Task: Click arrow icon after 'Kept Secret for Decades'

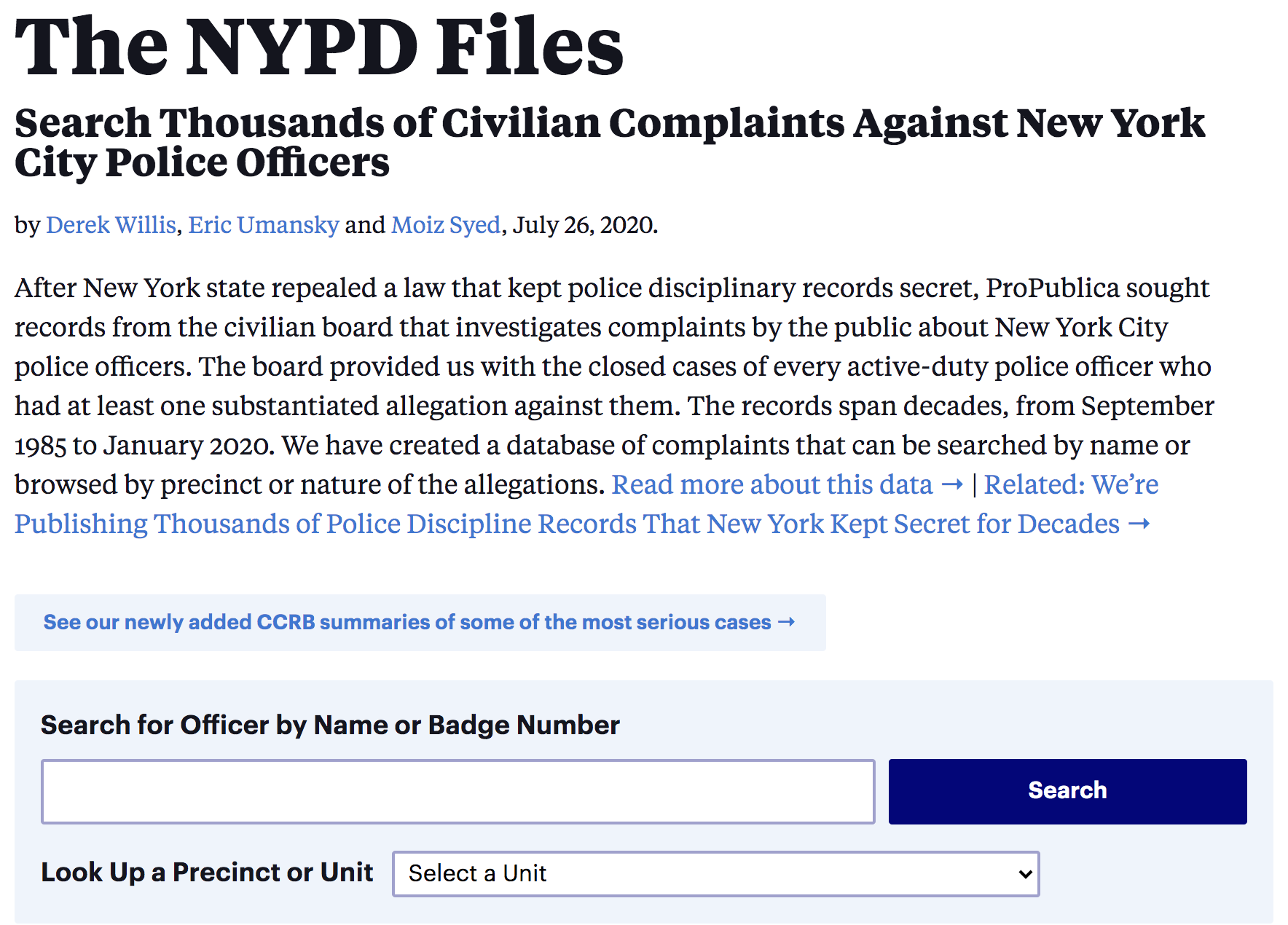Action: [1139, 524]
